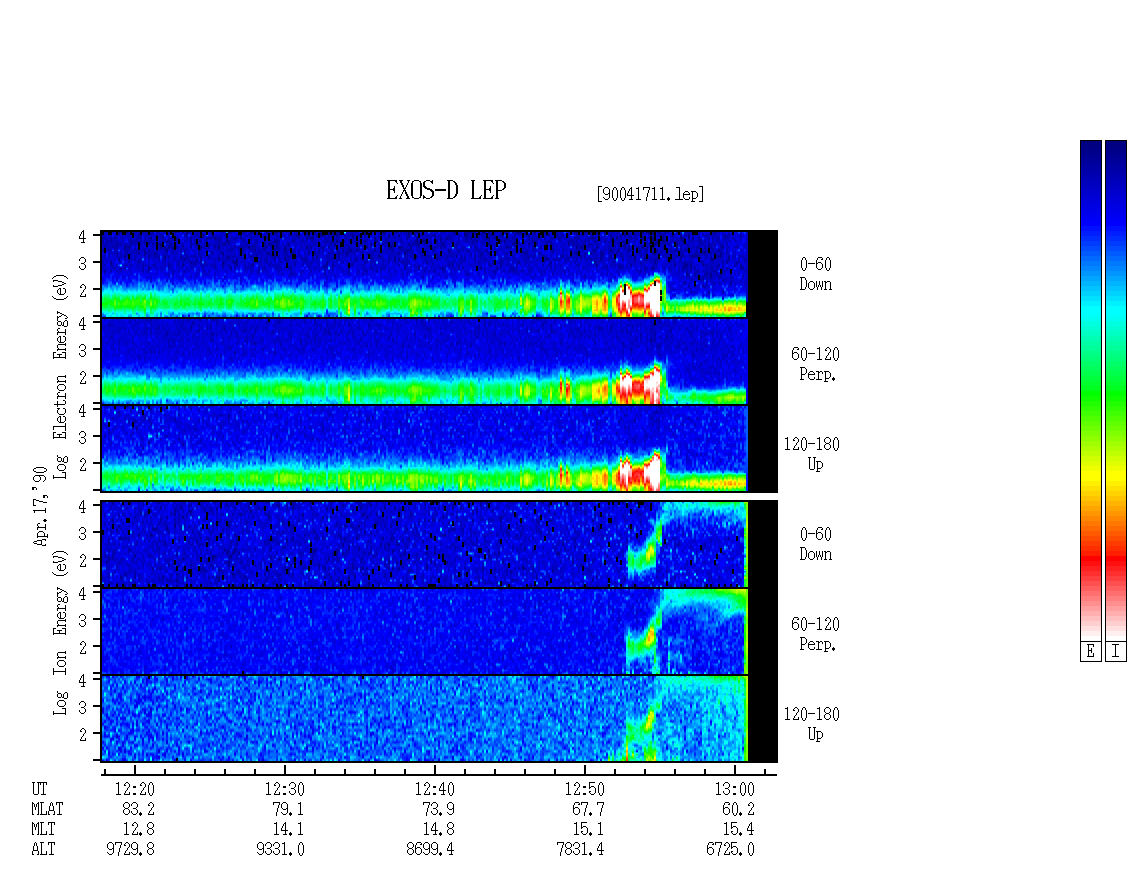This screenshot has height=875, width=1130.
Task: Select the 12:40 UT time value
Action: click(x=434, y=789)
